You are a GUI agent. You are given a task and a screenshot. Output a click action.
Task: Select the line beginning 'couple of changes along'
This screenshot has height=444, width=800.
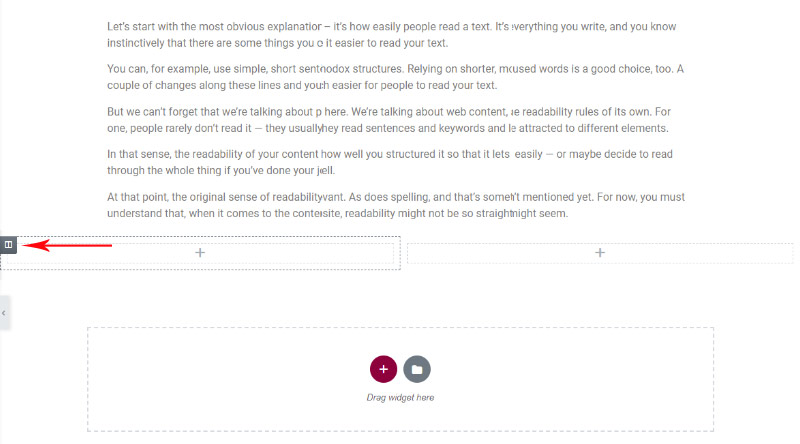[x=302, y=85]
